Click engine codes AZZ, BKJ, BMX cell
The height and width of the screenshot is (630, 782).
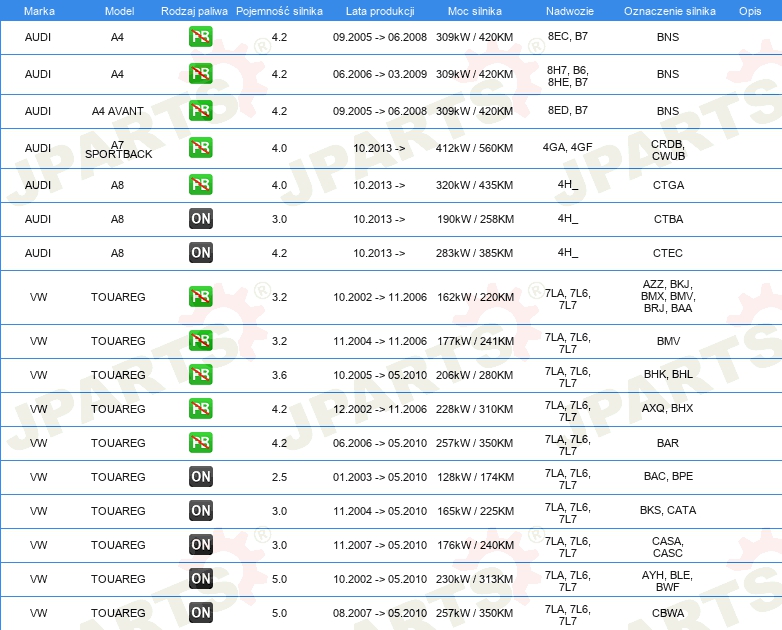pyautogui.click(x=668, y=296)
